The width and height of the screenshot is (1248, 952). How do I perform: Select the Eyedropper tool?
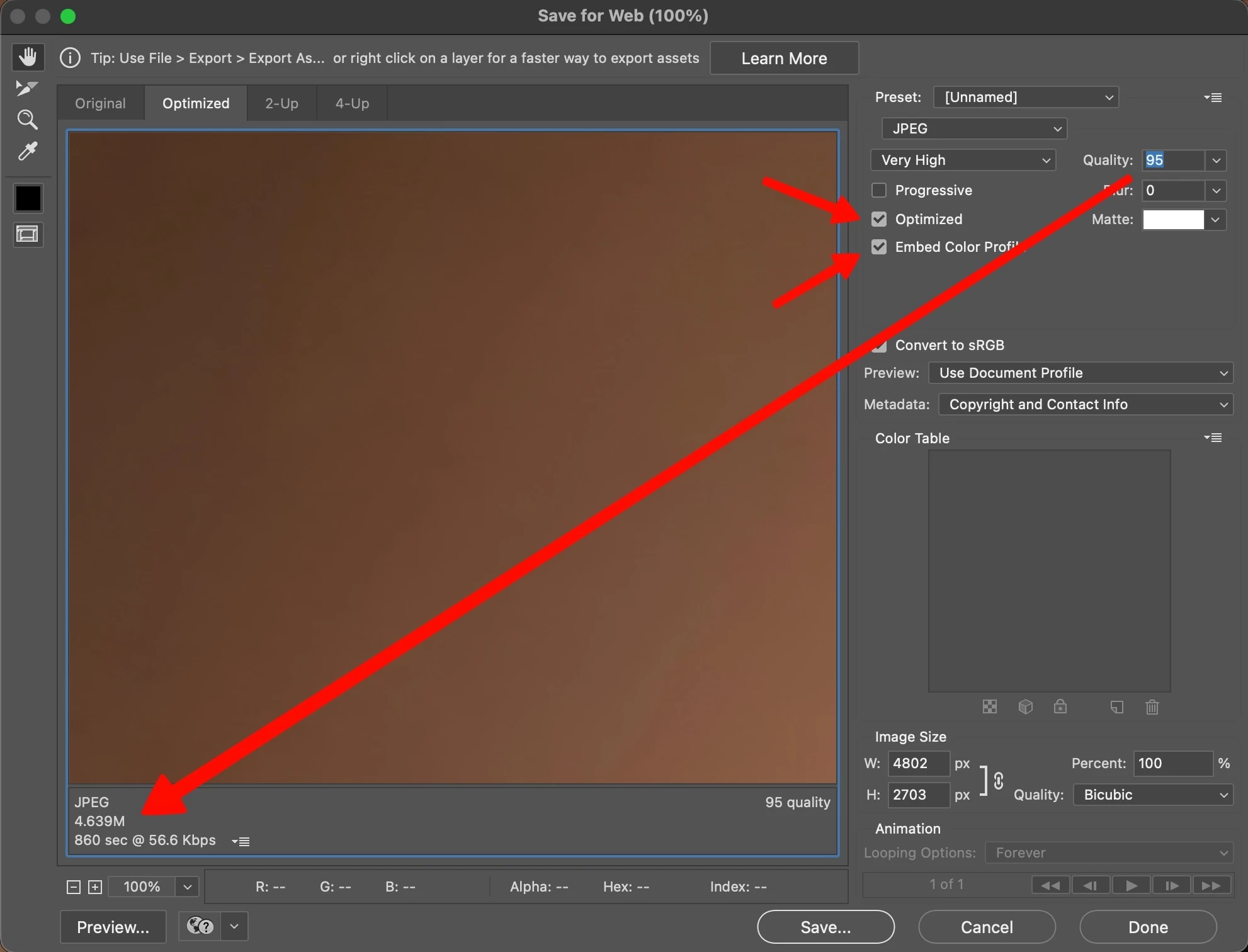click(27, 152)
